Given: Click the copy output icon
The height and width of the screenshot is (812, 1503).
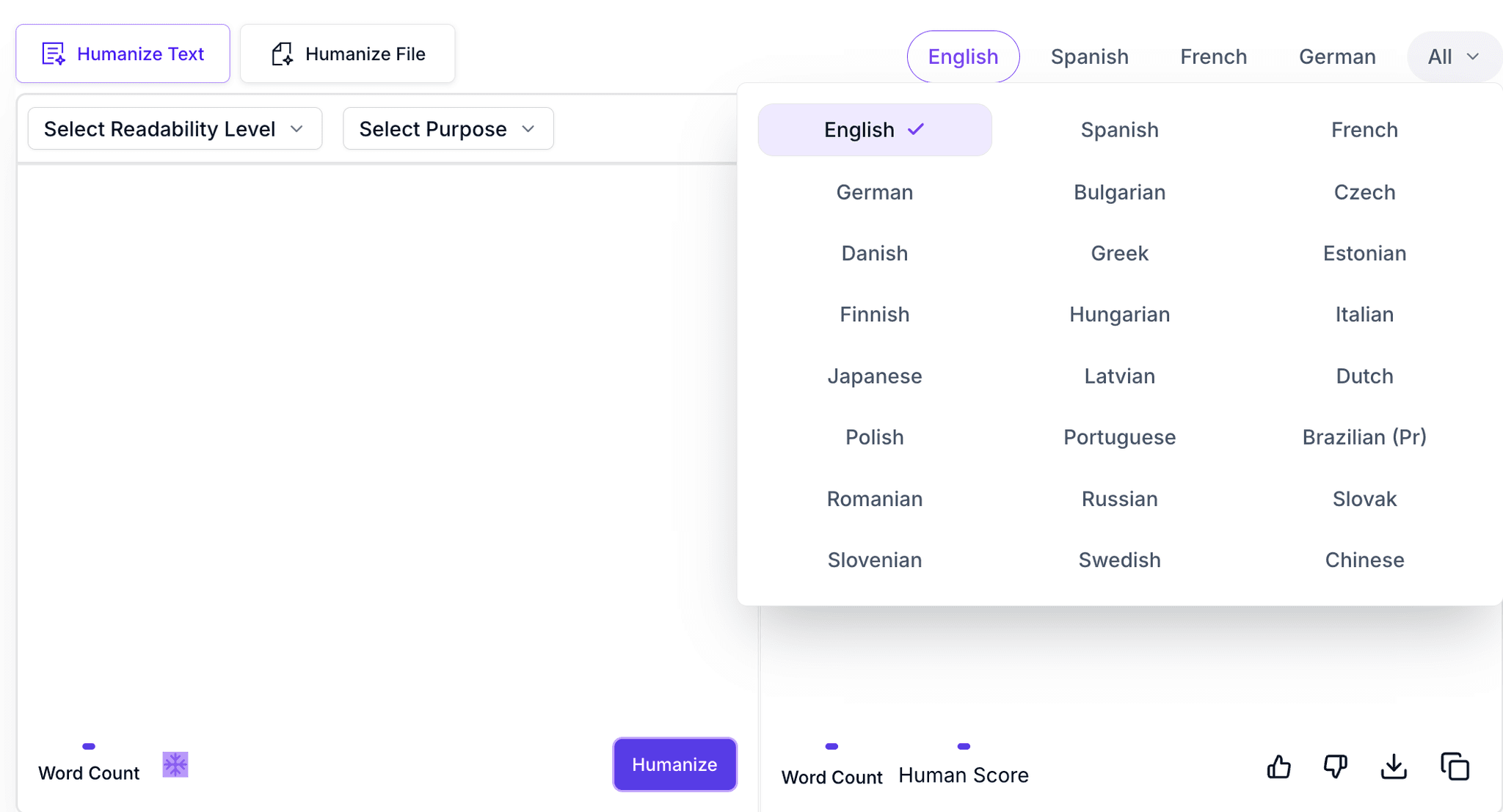Looking at the screenshot, I should click(x=1455, y=767).
